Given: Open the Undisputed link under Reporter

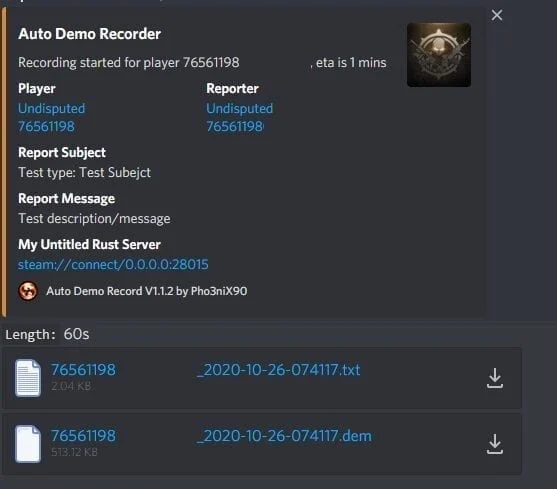Looking at the screenshot, I should pyautogui.click(x=240, y=108).
